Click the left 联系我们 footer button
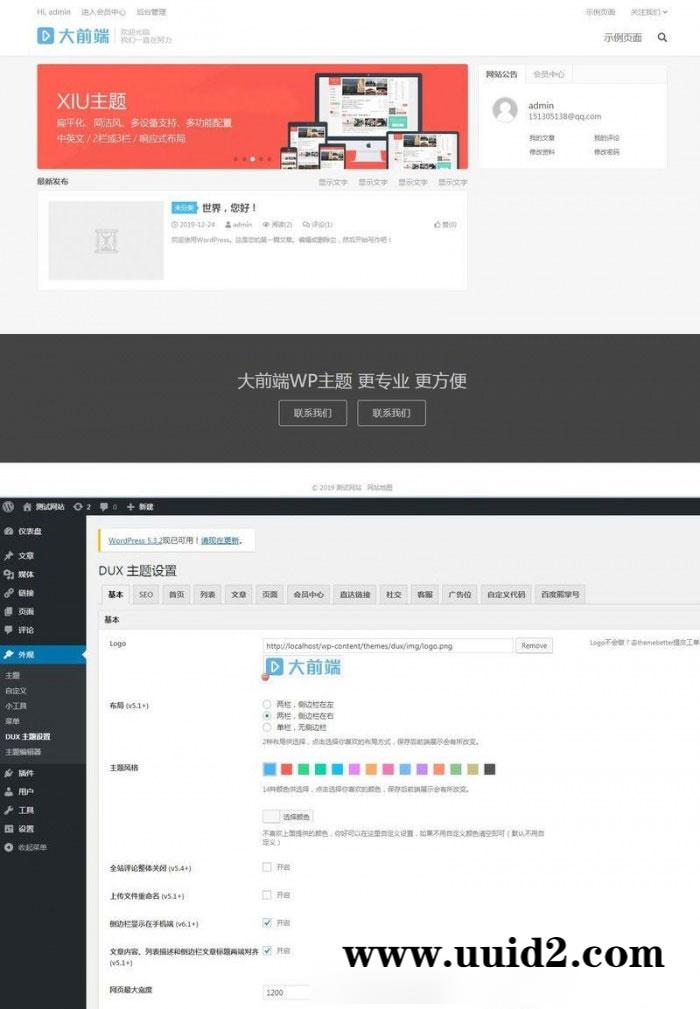 coord(313,413)
